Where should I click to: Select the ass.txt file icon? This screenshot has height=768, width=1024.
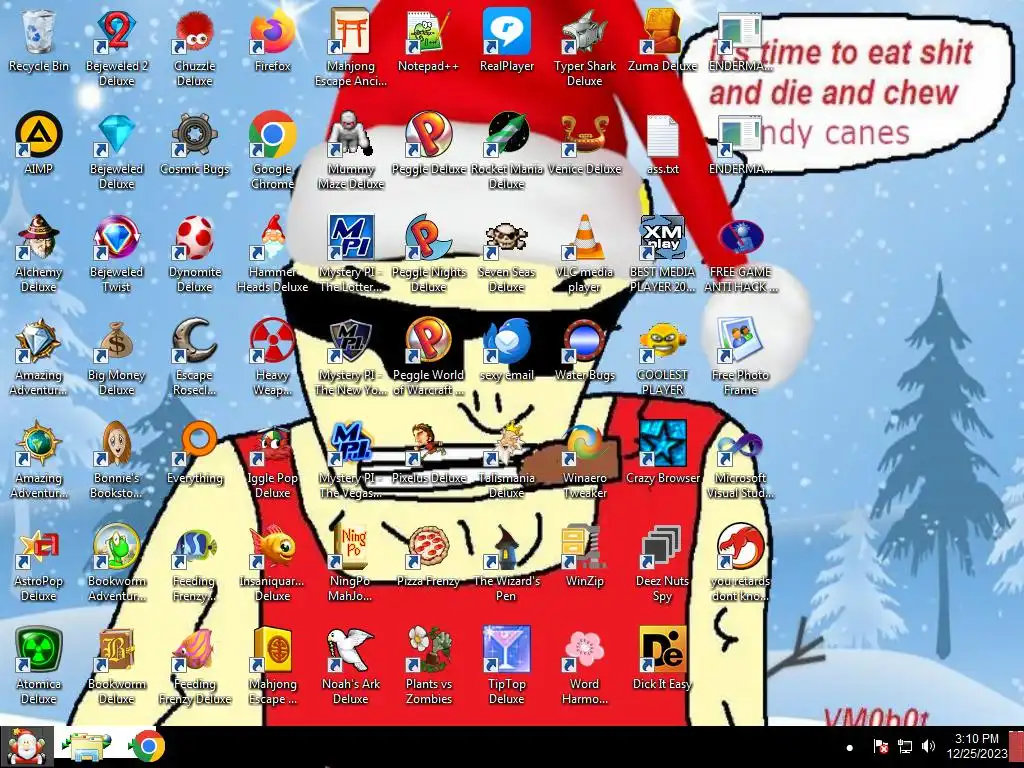tap(662, 136)
